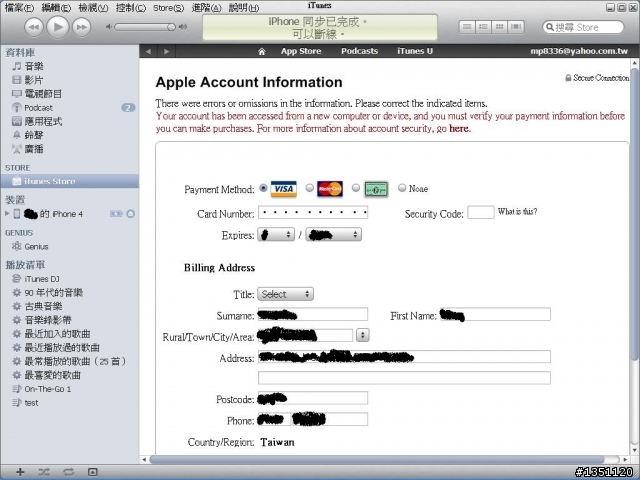Mute using the low-volume speaker icon
This screenshot has width=640, height=480.
coord(109,27)
